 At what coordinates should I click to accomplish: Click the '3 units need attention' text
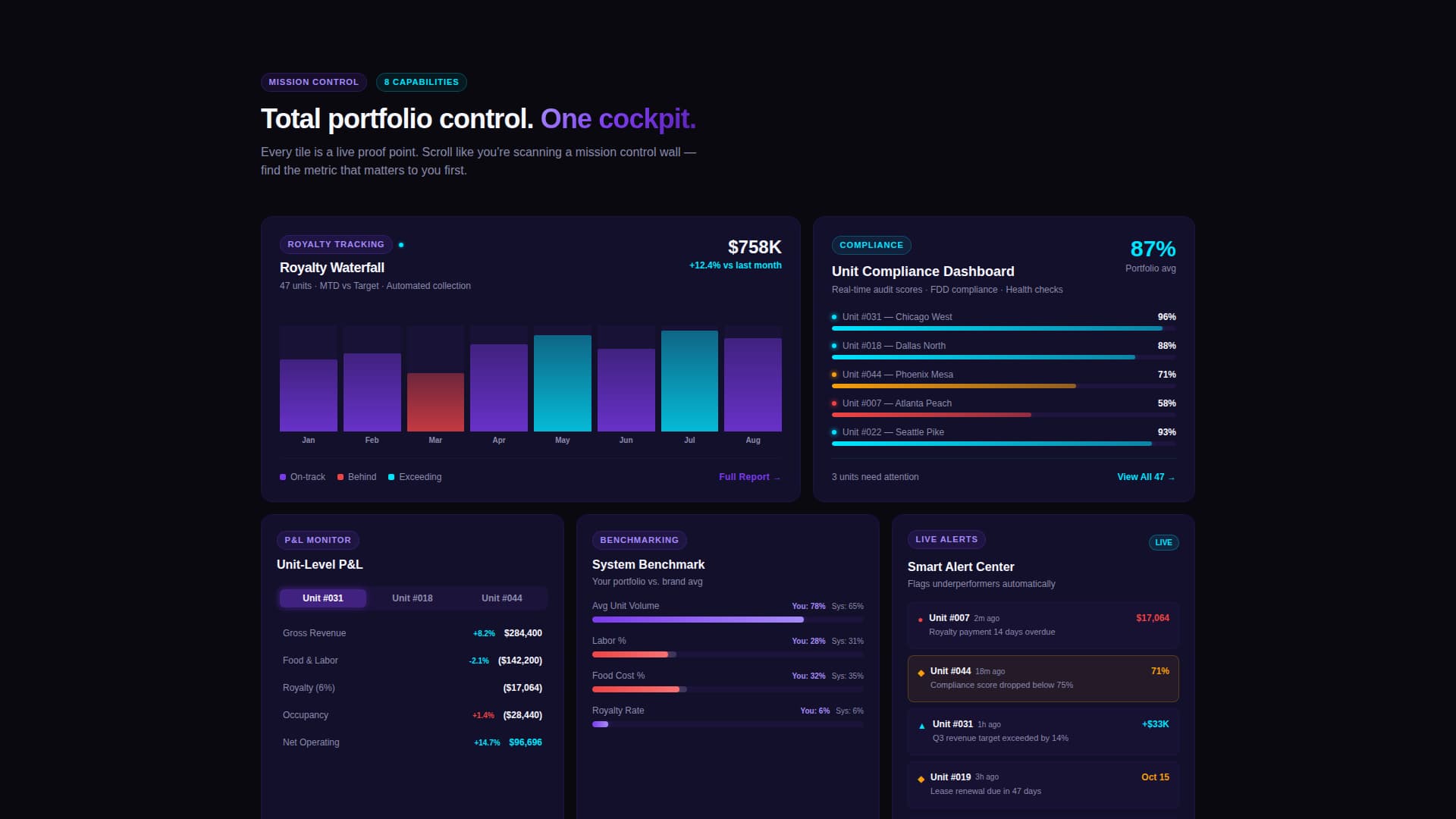(875, 477)
